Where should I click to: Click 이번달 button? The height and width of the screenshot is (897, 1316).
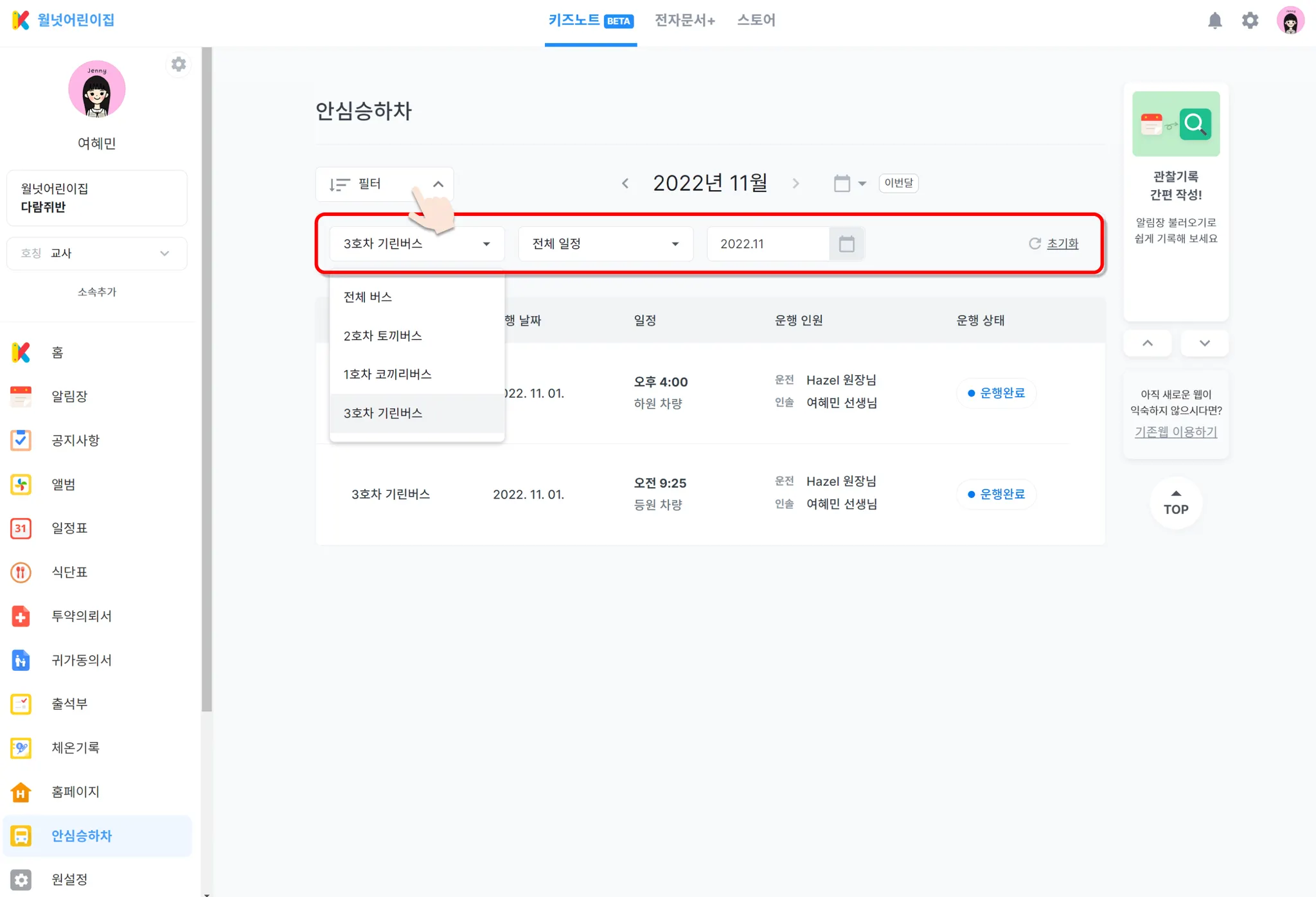click(898, 183)
